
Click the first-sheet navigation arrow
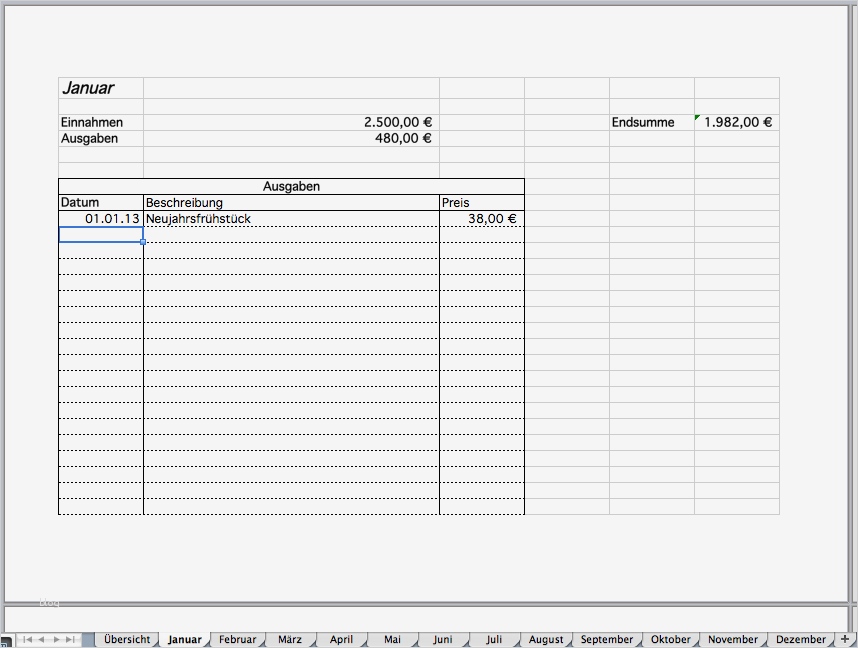[x=27, y=639]
